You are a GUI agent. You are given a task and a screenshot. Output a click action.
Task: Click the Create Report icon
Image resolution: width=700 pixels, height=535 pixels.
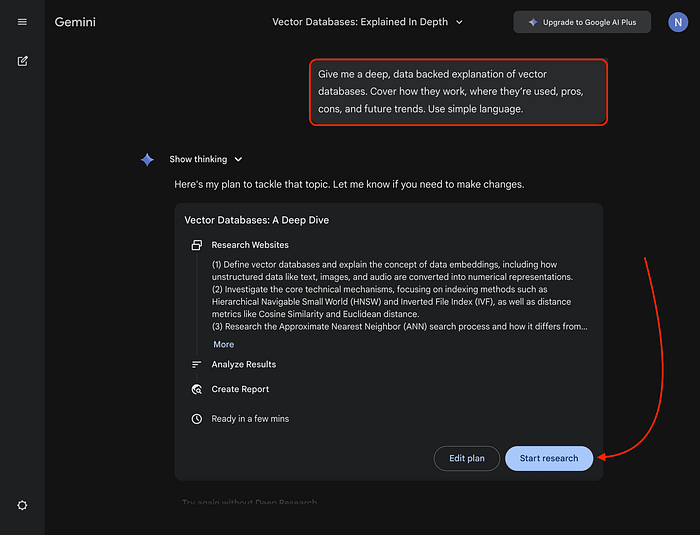[197, 390]
